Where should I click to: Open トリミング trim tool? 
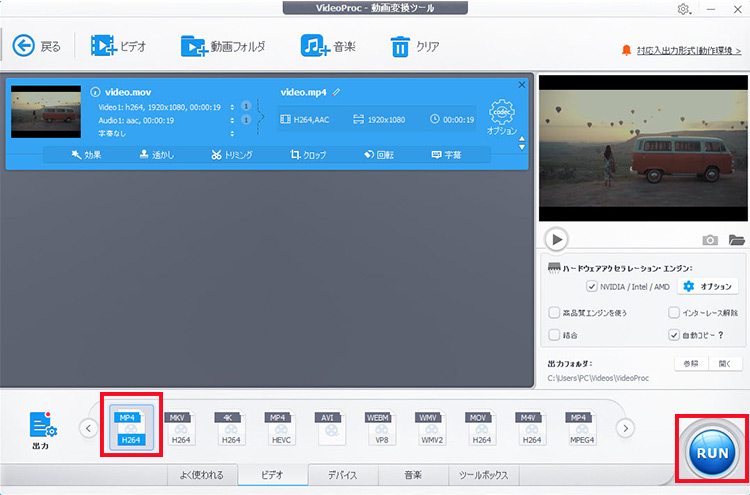[x=232, y=154]
